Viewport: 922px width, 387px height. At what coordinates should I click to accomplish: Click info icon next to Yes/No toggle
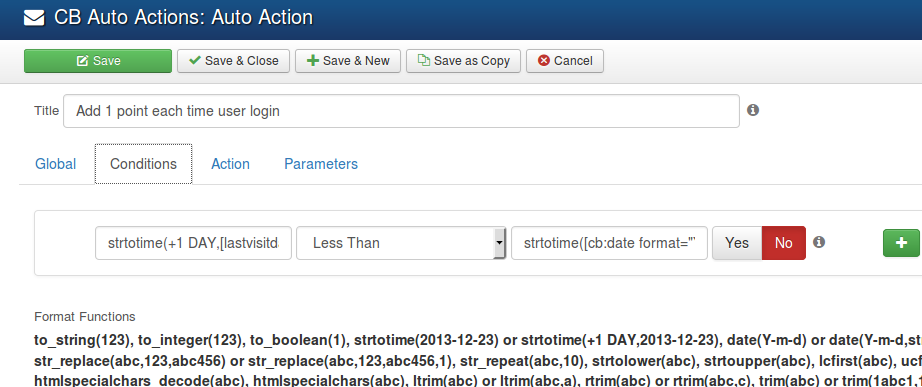819,242
